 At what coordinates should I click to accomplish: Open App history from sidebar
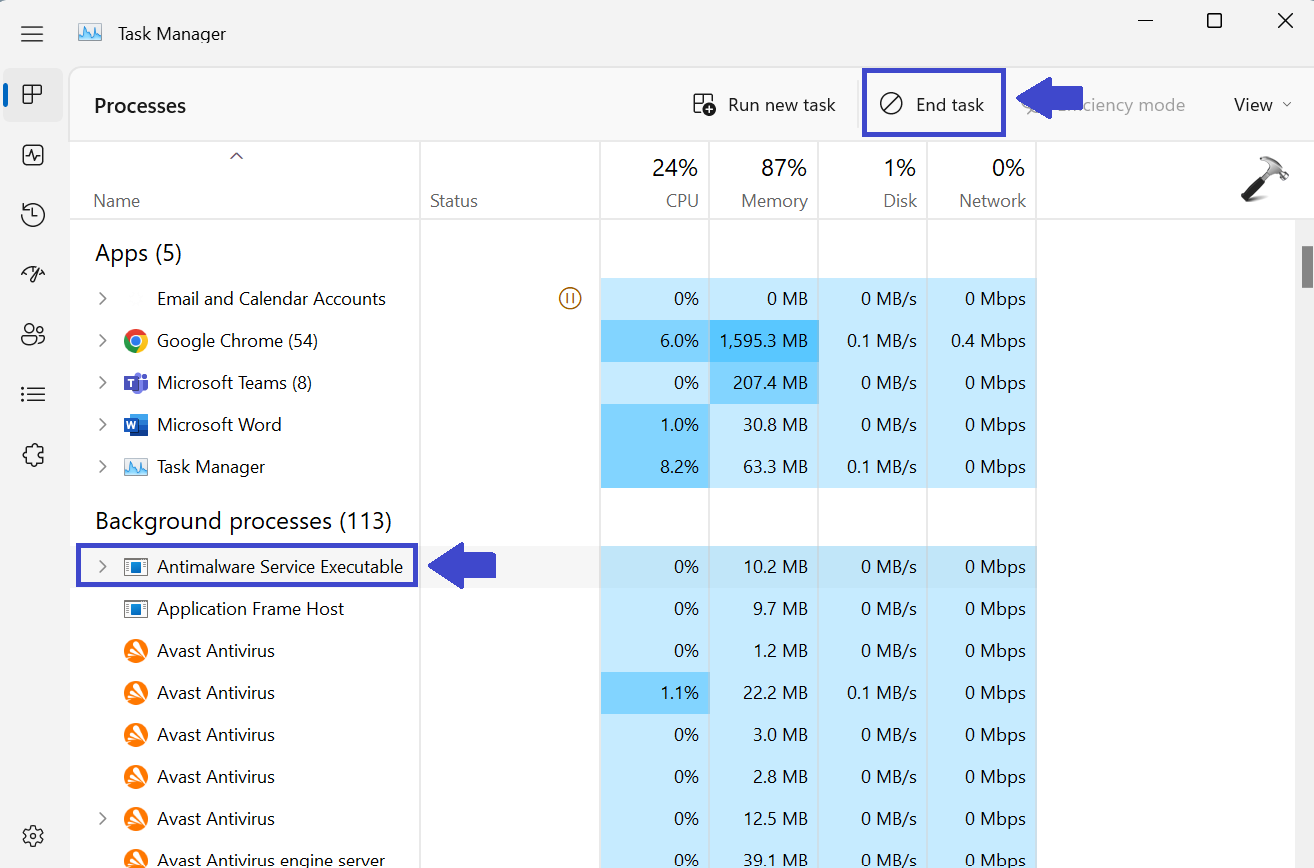coord(33,214)
